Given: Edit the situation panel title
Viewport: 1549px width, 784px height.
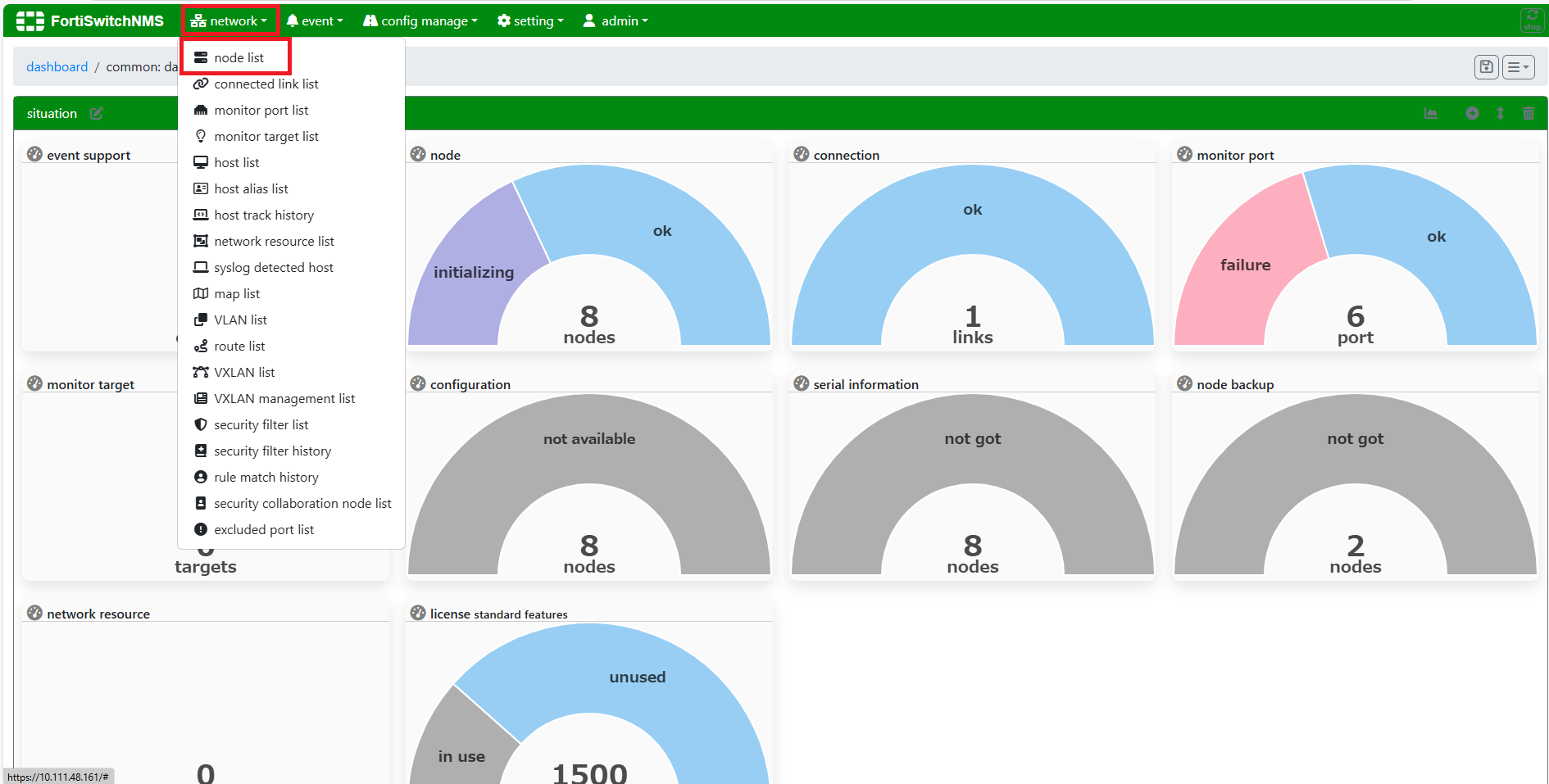Looking at the screenshot, I should click(97, 113).
